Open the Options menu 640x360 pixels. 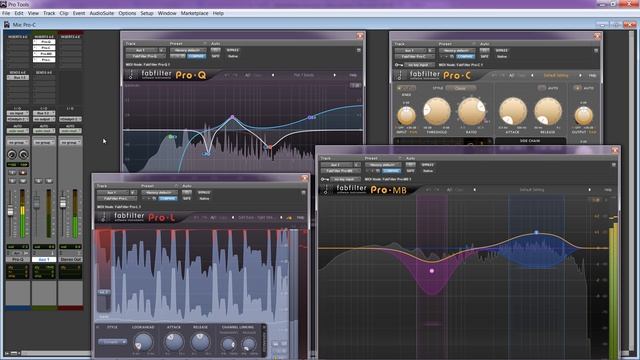[x=127, y=13]
